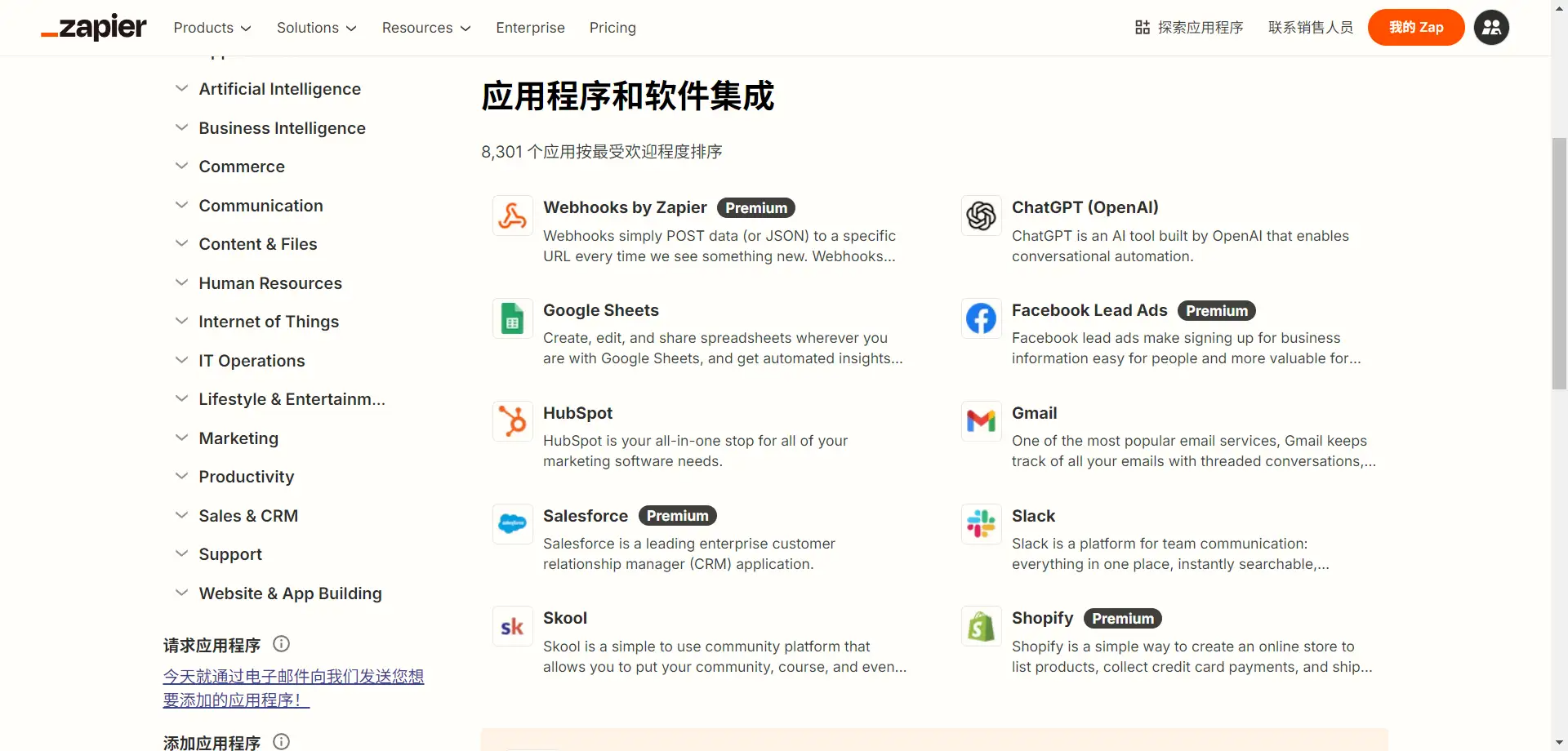Image resolution: width=1568 pixels, height=751 pixels.
Task: Click the Premium badge next to Shopify
Action: pyautogui.click(x=1123, y=619)
